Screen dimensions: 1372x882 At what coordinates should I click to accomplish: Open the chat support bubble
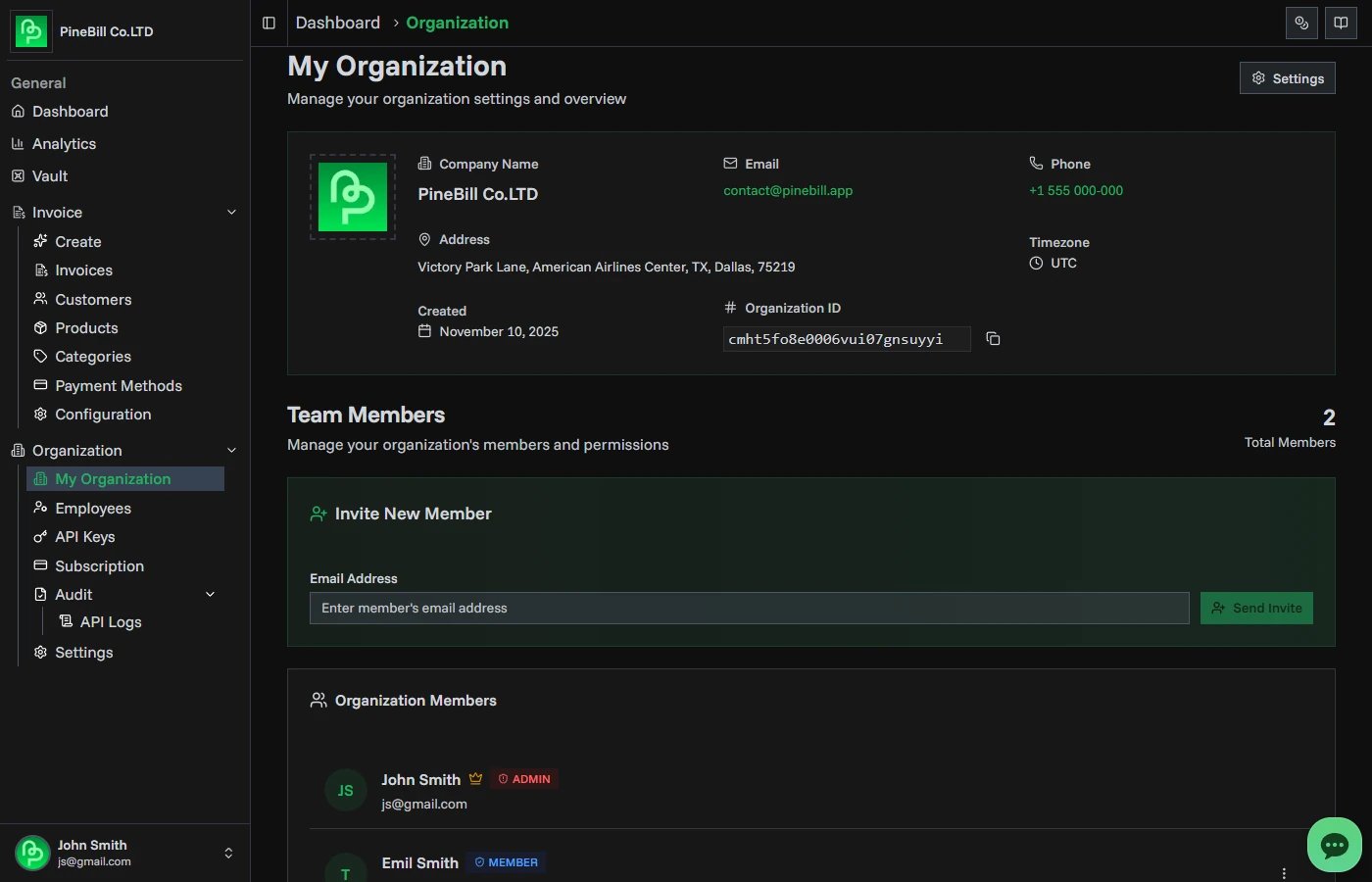pos(1334,845)
